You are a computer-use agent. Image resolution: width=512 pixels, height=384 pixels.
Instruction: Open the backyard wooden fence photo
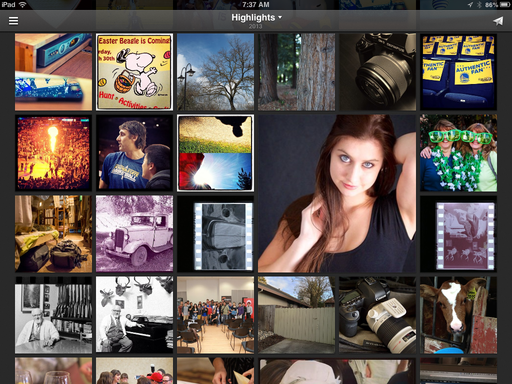click(296, 315)
